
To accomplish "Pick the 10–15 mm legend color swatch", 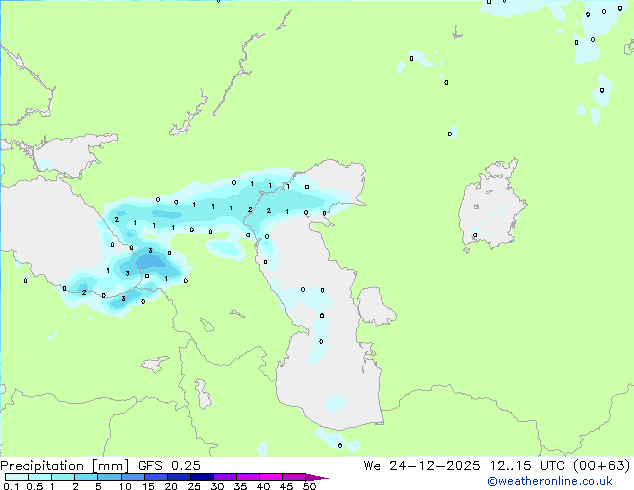I will tap(132, 477).
